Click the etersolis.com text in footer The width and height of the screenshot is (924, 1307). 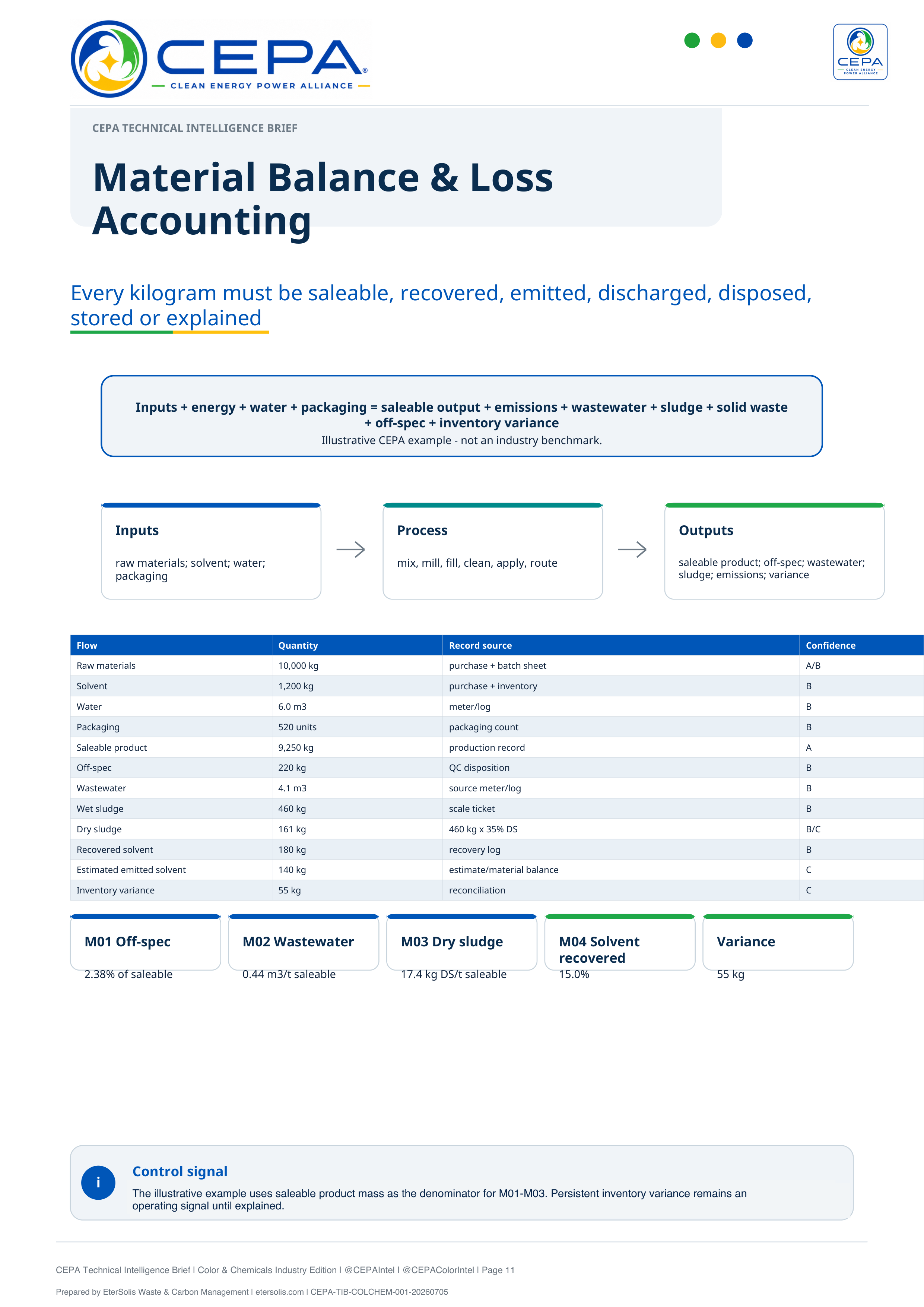279,1292
